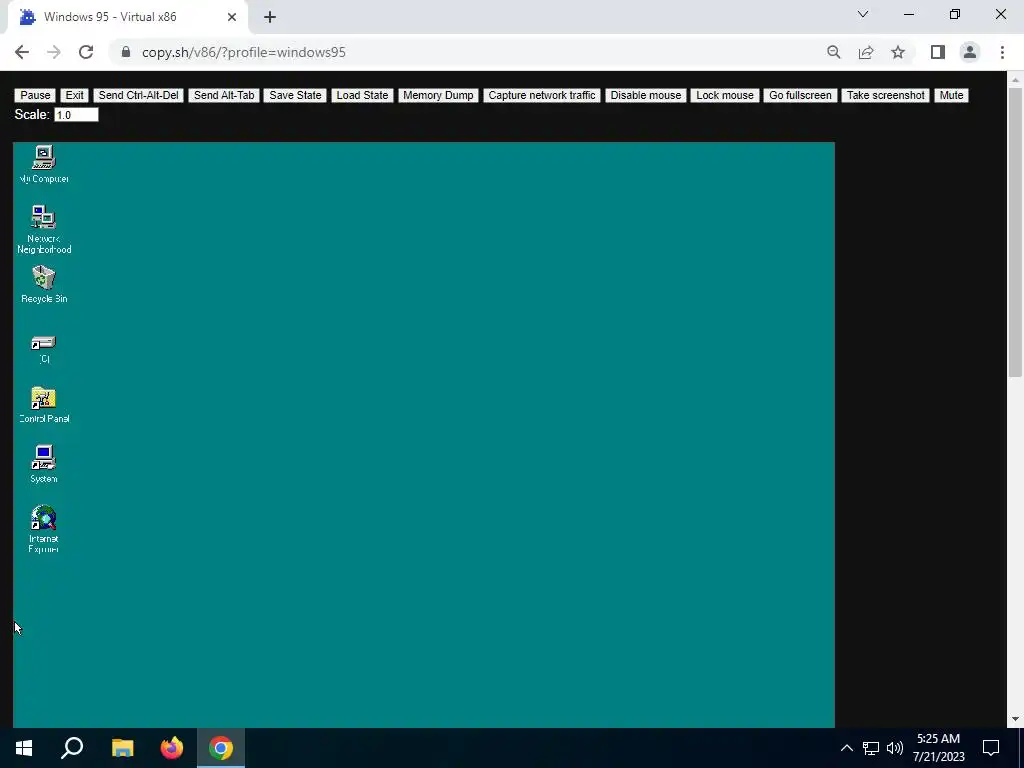Mute the emulator sound

pos(952,95)
